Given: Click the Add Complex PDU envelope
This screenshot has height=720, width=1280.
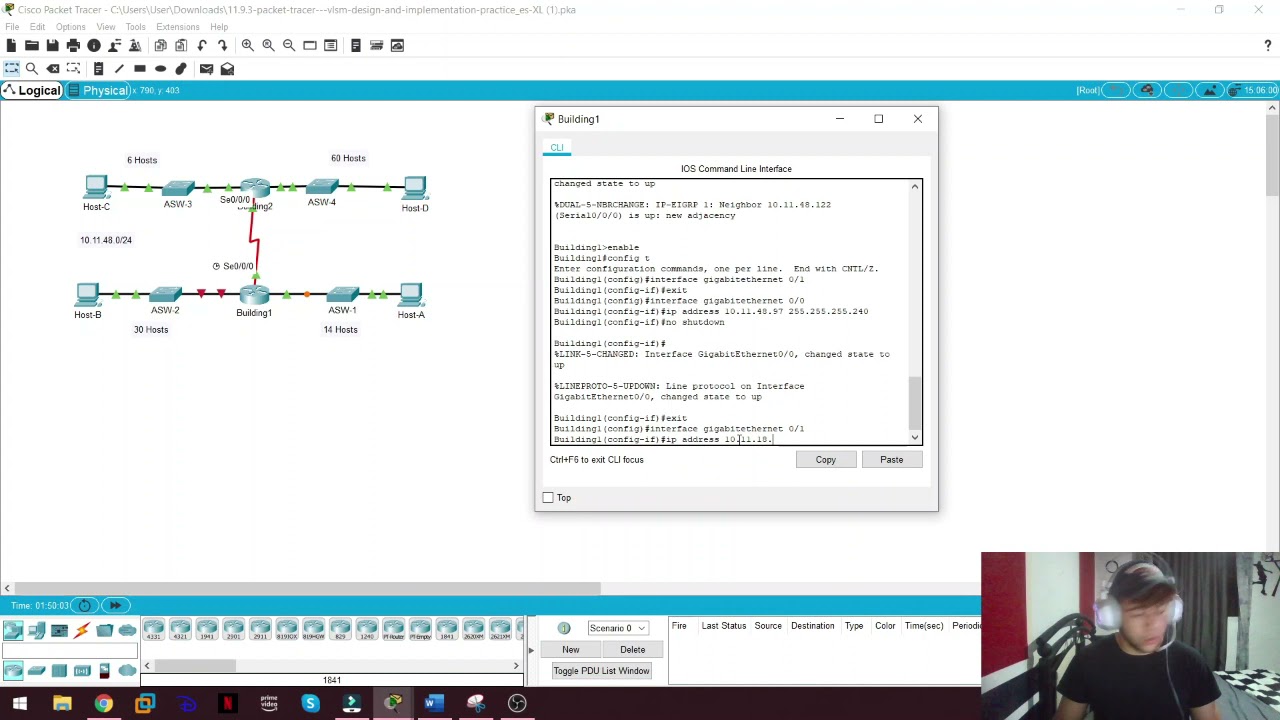Looking at the screenshot, I should pyautogui.click(x=227, y=69).
